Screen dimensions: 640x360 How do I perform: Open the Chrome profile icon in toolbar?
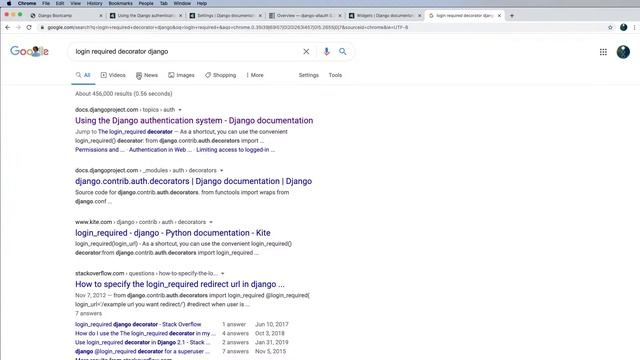click(623, 27)
